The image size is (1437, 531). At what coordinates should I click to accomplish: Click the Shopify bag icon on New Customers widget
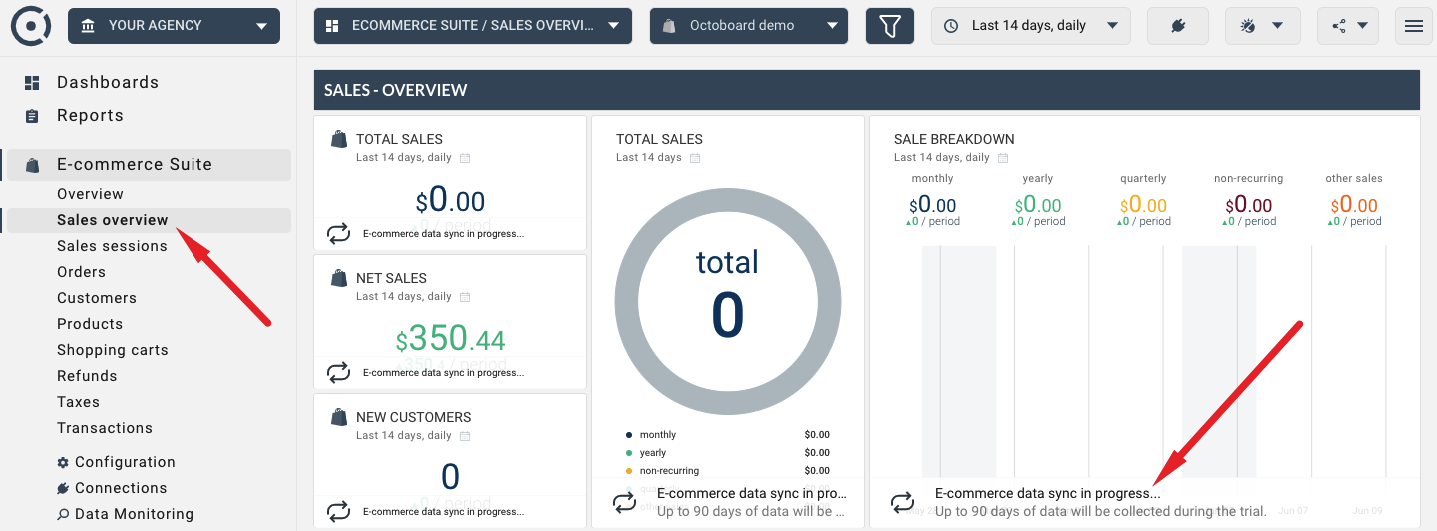click(x=338, y=417)
